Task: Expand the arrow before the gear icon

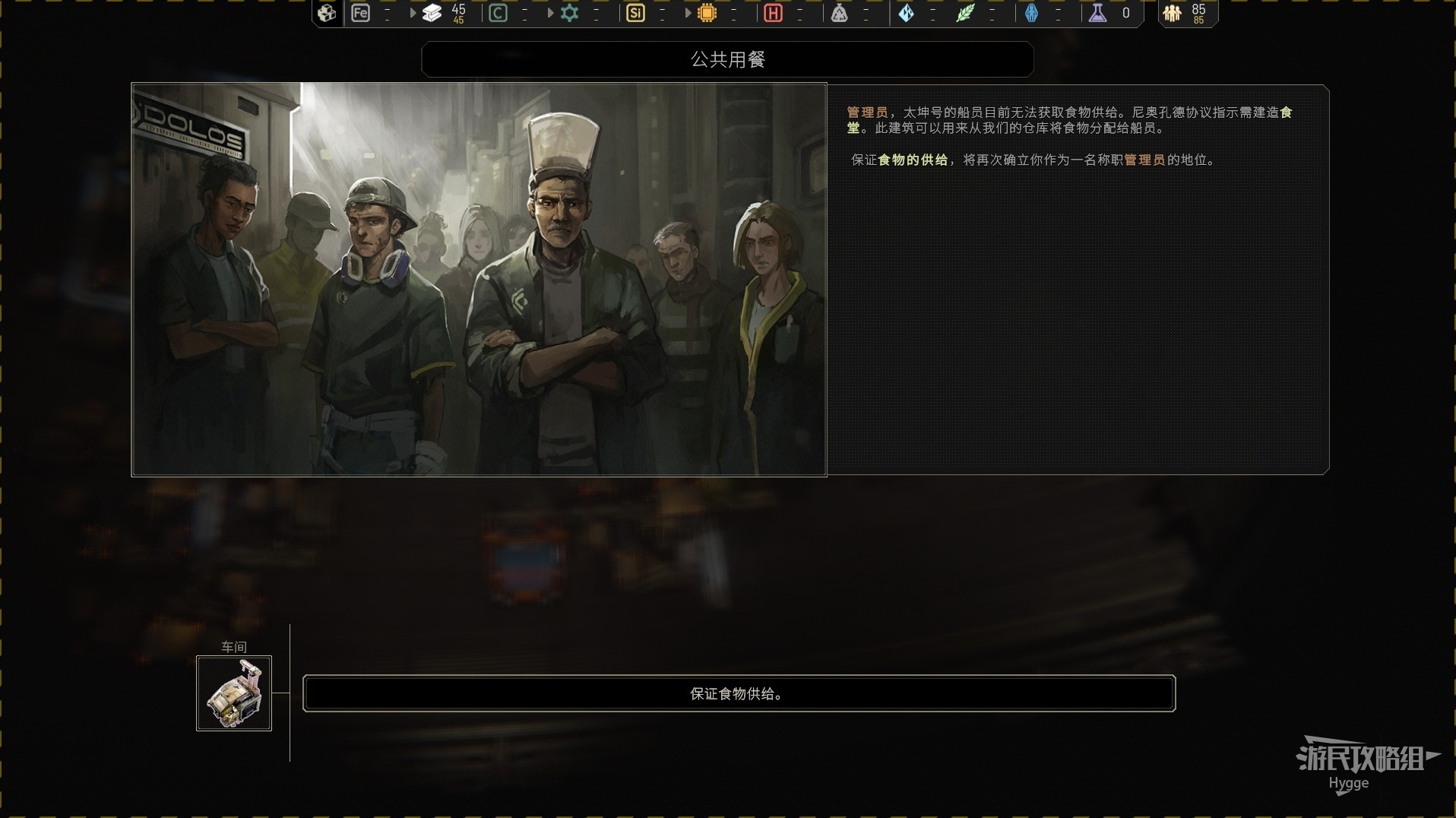Action: click(550, 13)
